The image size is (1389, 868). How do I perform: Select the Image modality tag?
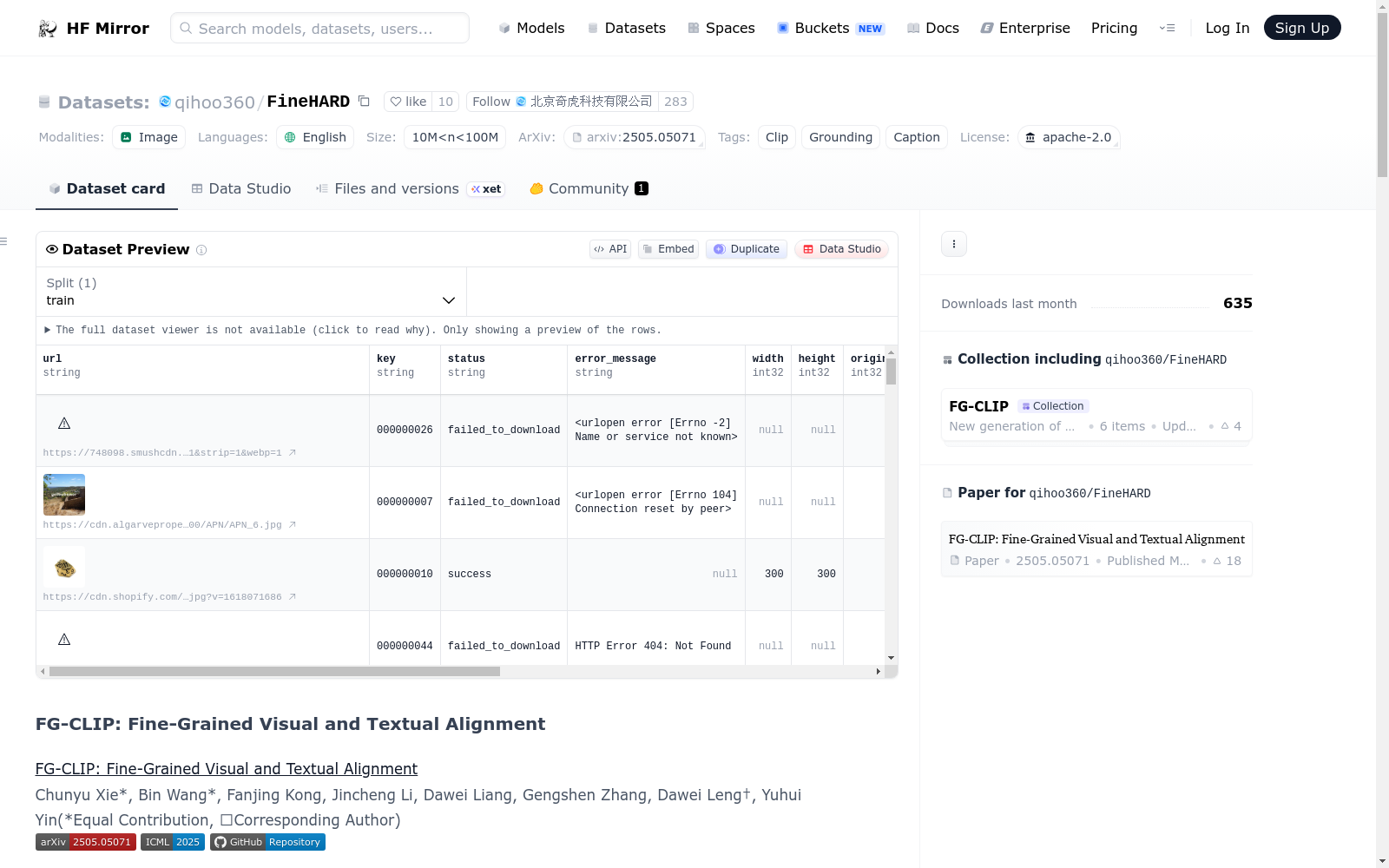coord(149,137)
